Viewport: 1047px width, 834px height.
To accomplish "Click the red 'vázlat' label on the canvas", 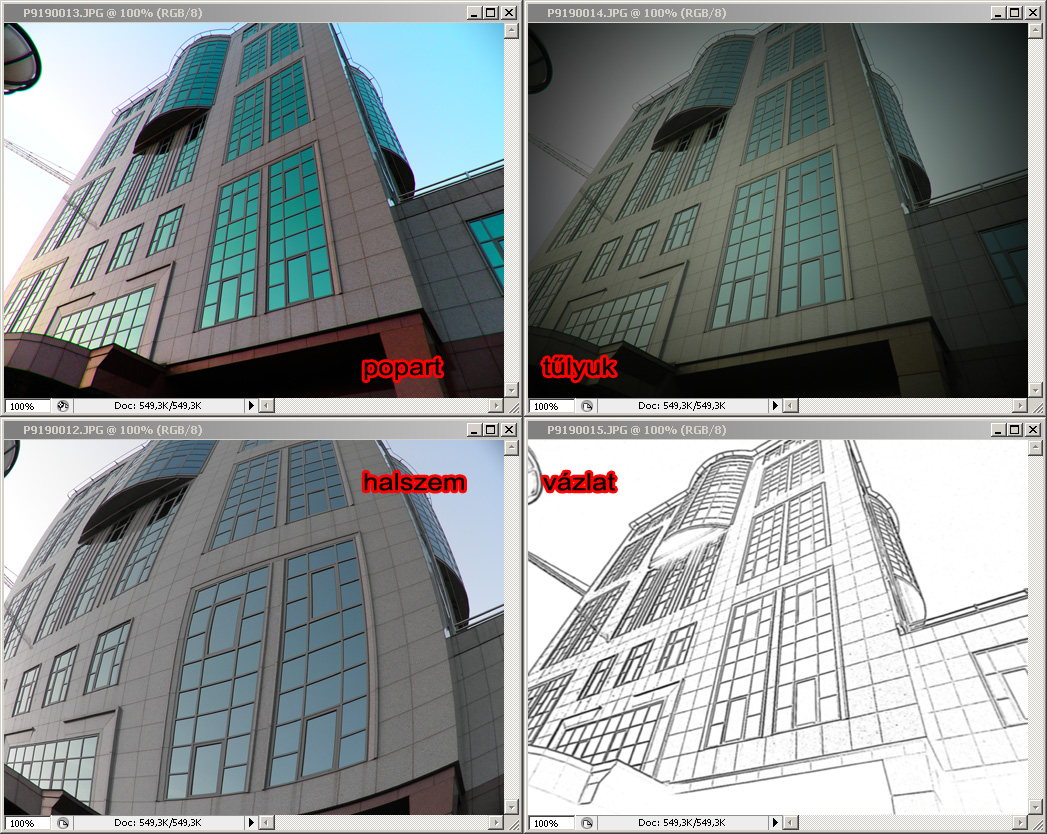I will tap(580, 481).
